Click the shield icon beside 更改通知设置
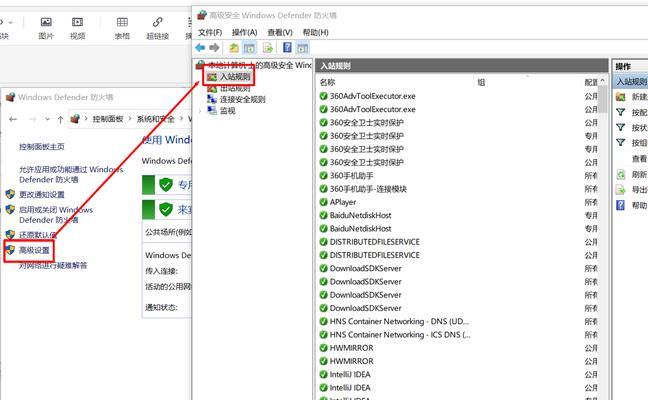 [10, 194]
